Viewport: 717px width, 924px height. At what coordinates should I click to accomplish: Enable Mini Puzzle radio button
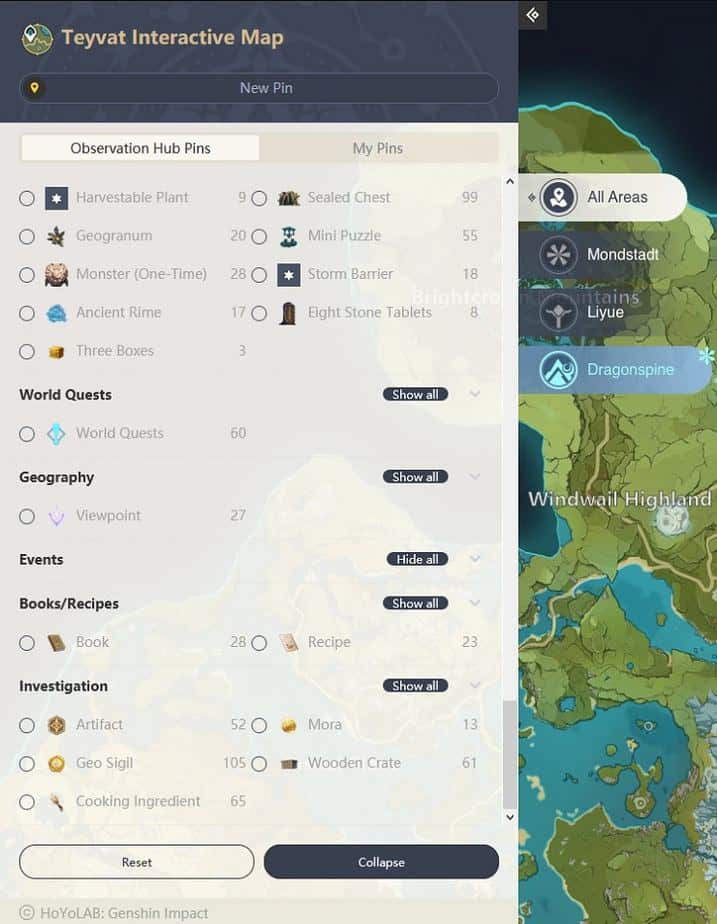(259, 236)
